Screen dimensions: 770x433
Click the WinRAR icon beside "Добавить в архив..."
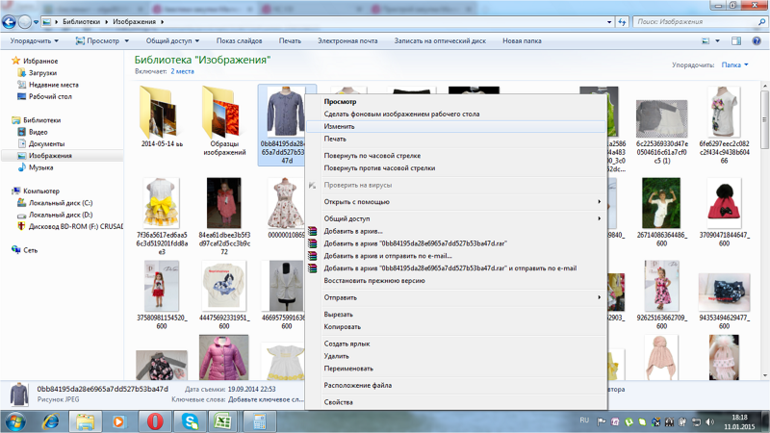312,231
